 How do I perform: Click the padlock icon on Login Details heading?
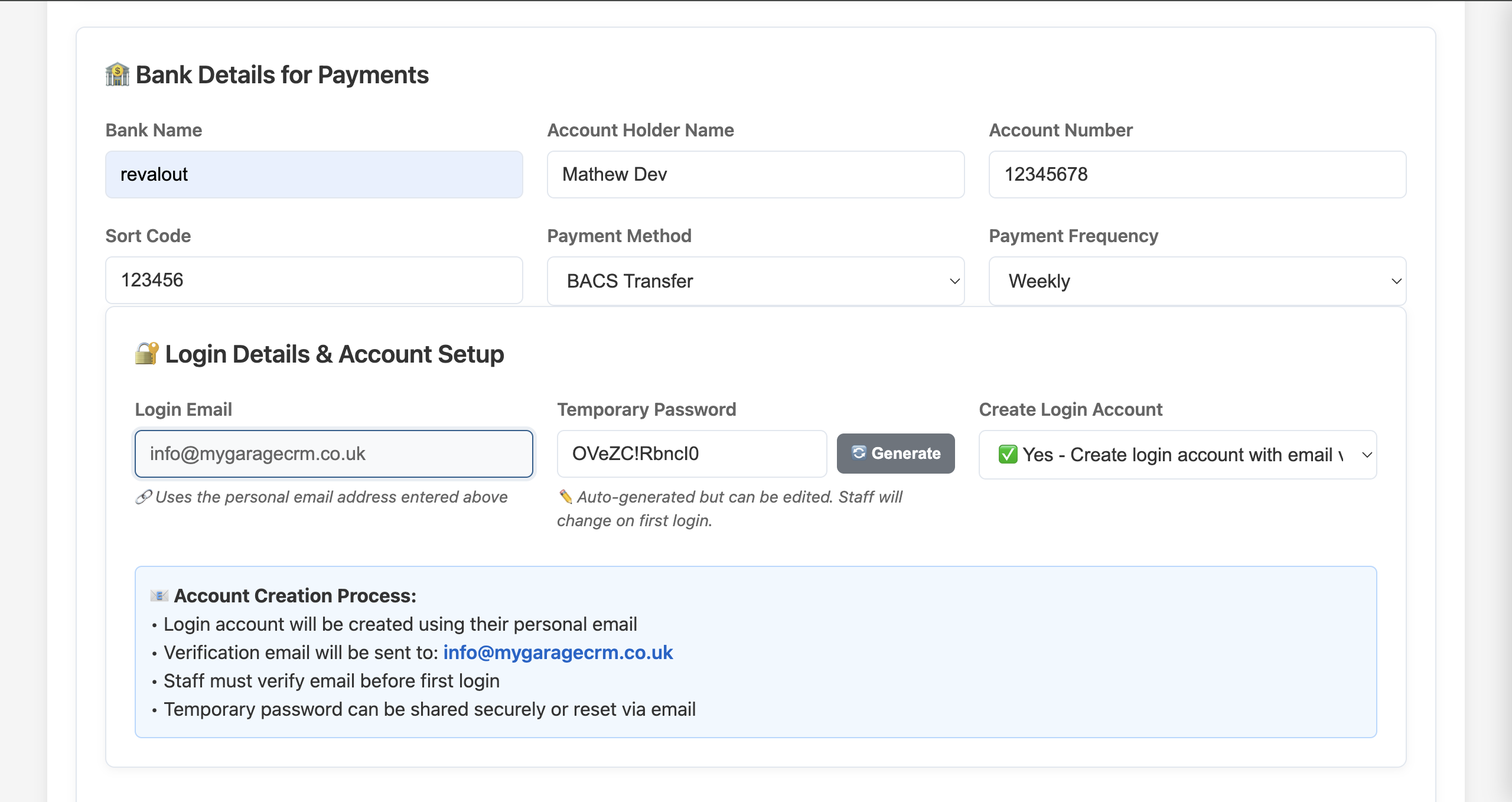[x=146, y=353]
